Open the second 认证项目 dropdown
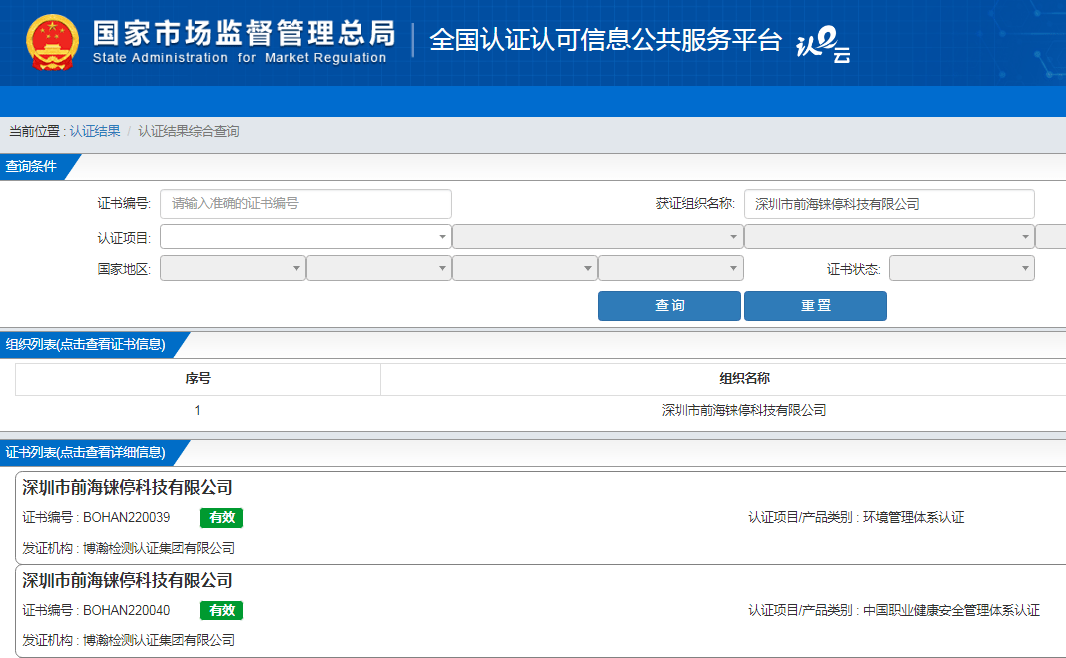1066x658 pixels. 598,237
